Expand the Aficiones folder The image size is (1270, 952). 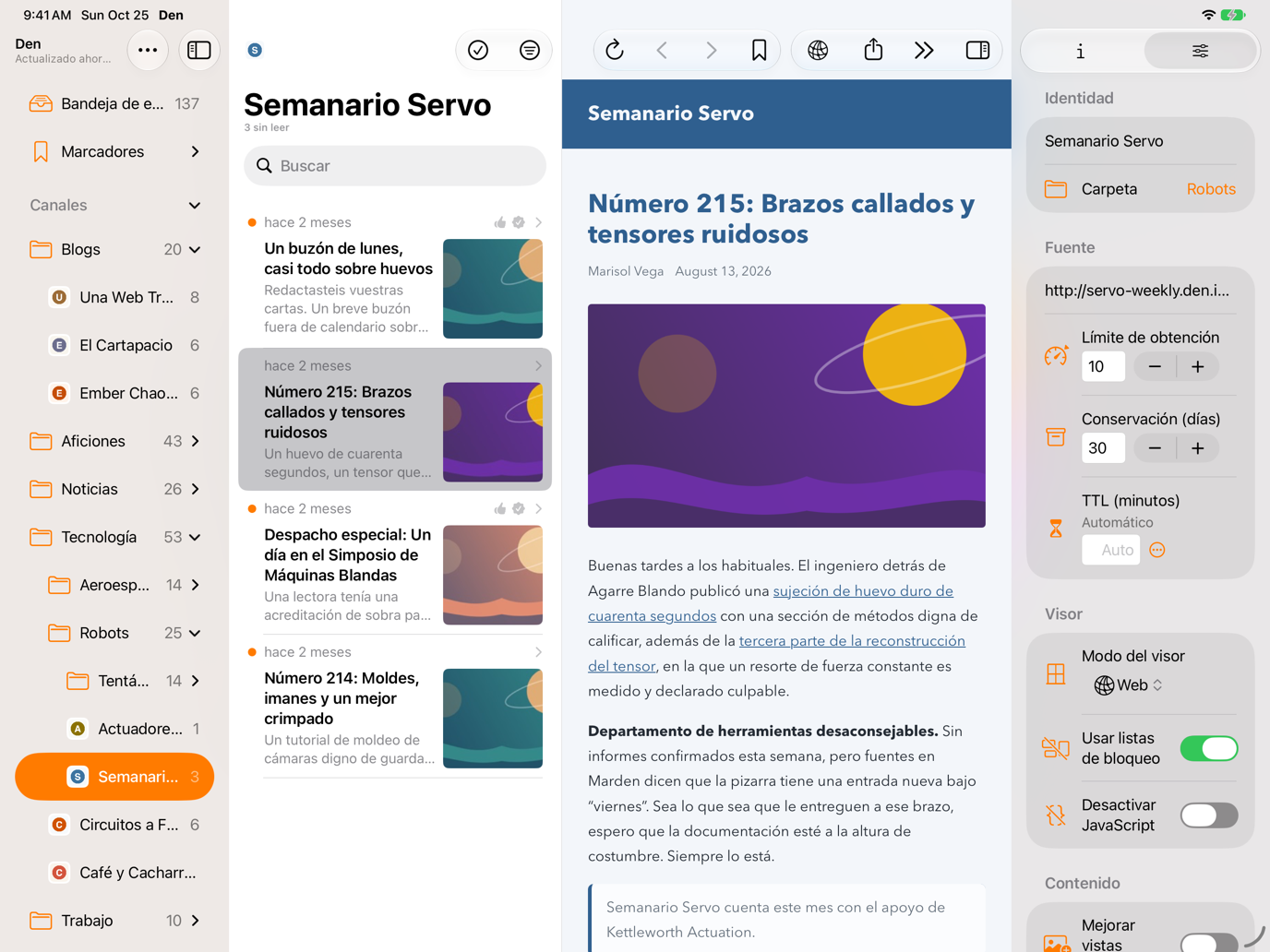pos(195,441)
